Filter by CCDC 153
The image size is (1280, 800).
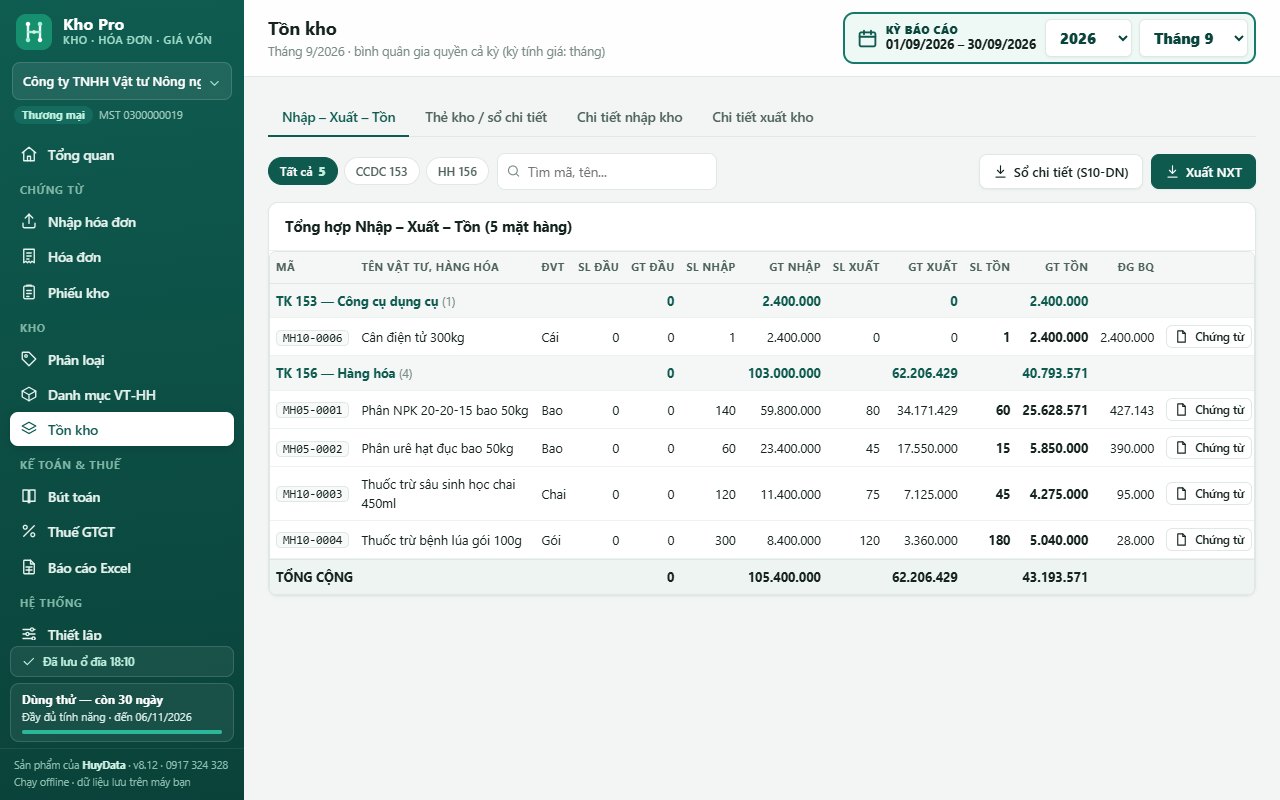(382, 171)
